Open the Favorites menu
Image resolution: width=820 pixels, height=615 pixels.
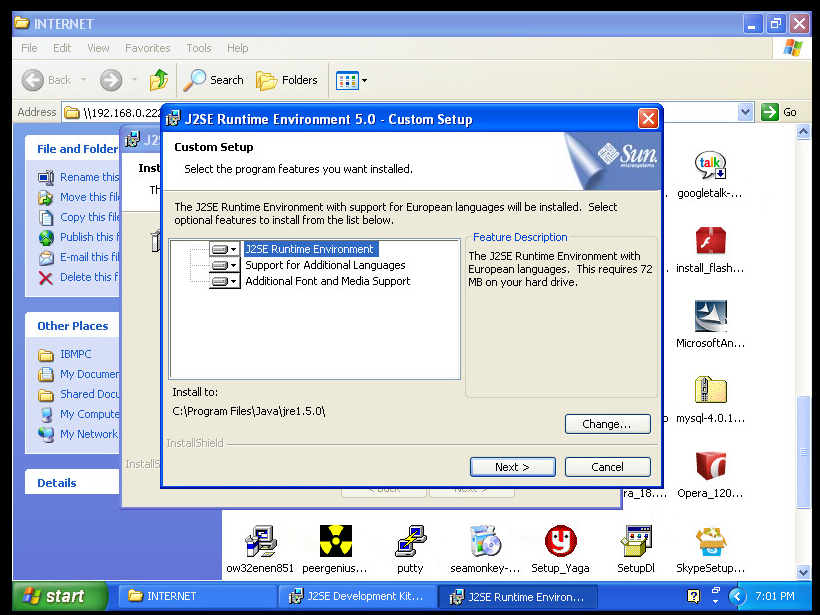pyautogui.click(x=147, y=48)
